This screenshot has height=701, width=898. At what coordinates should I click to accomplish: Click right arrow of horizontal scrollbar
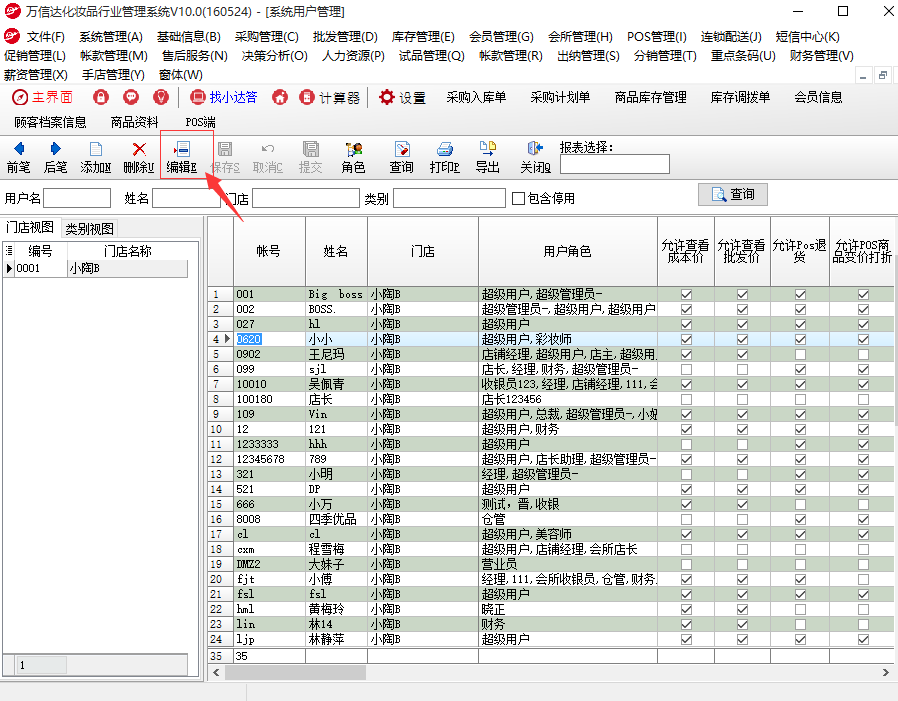(x=885, y=672)
